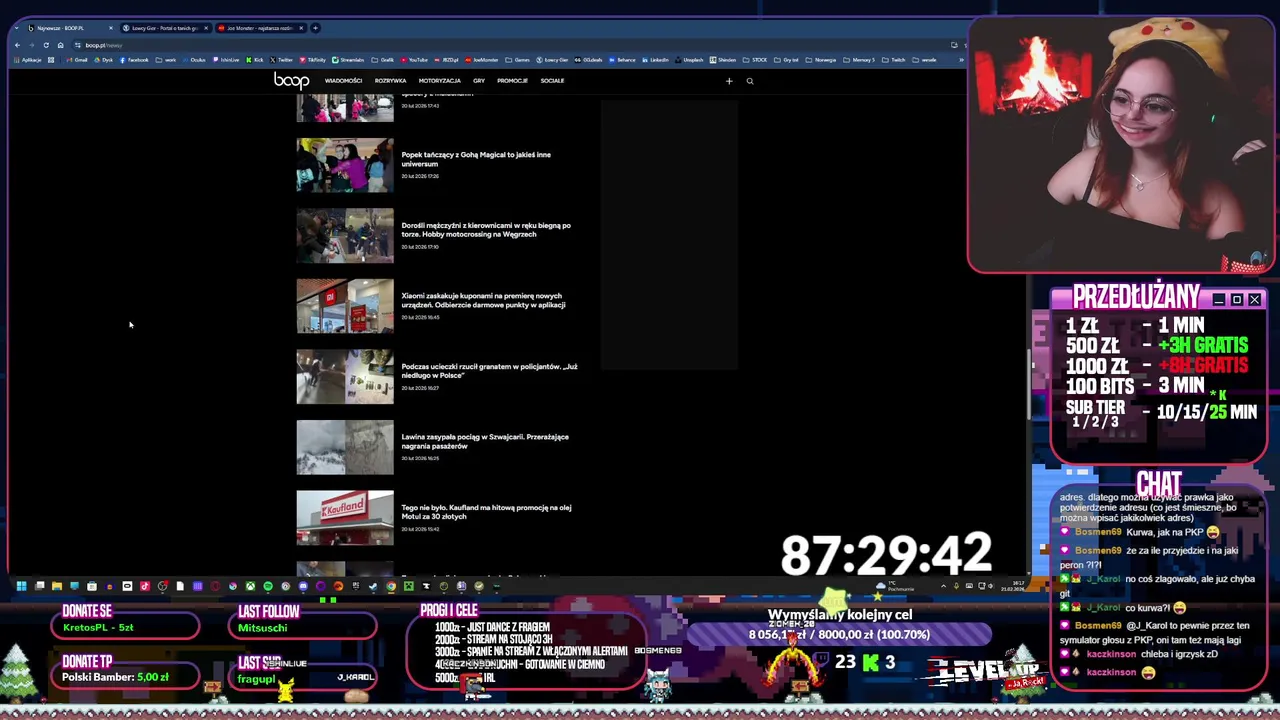1280x720 pixels.
Task: Open the Streamlabs bookmark
Action: click(x=348, y=60)
